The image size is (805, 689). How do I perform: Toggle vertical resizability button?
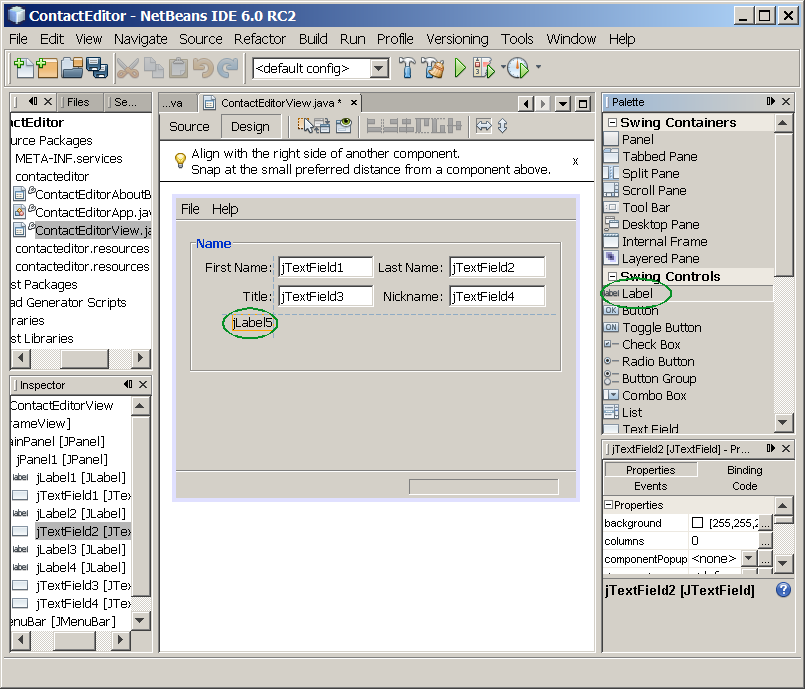503,126
